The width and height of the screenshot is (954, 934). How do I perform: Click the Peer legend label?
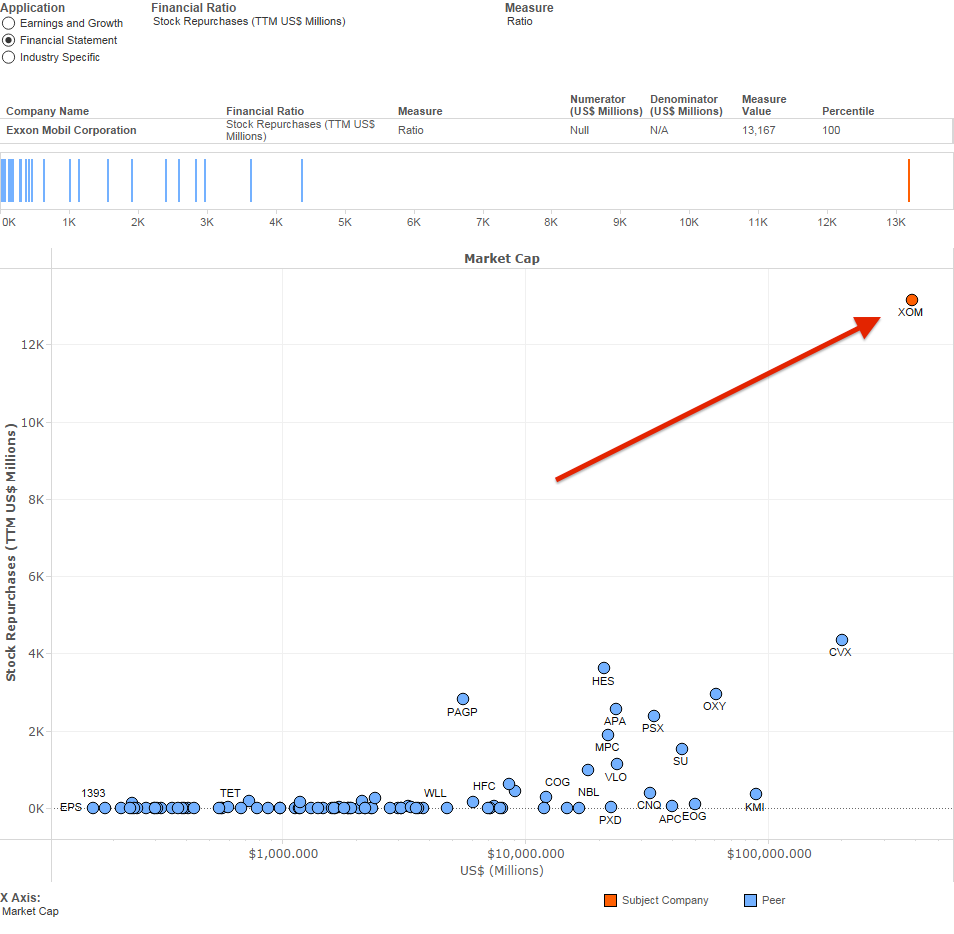[773, 901]
